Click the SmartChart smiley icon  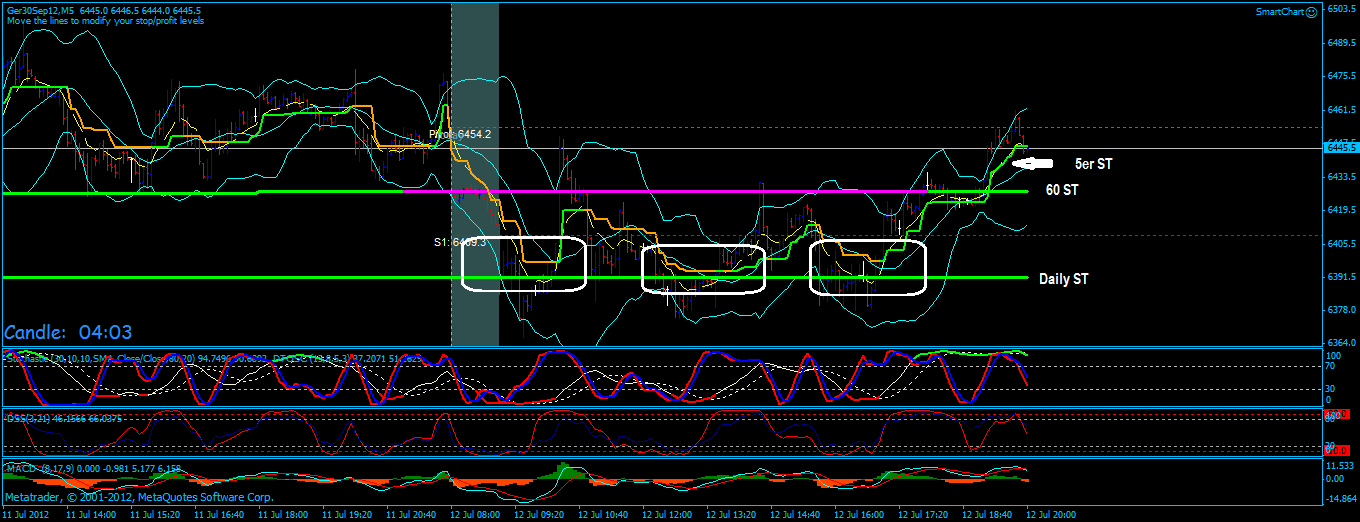(x=1311, y=12)
